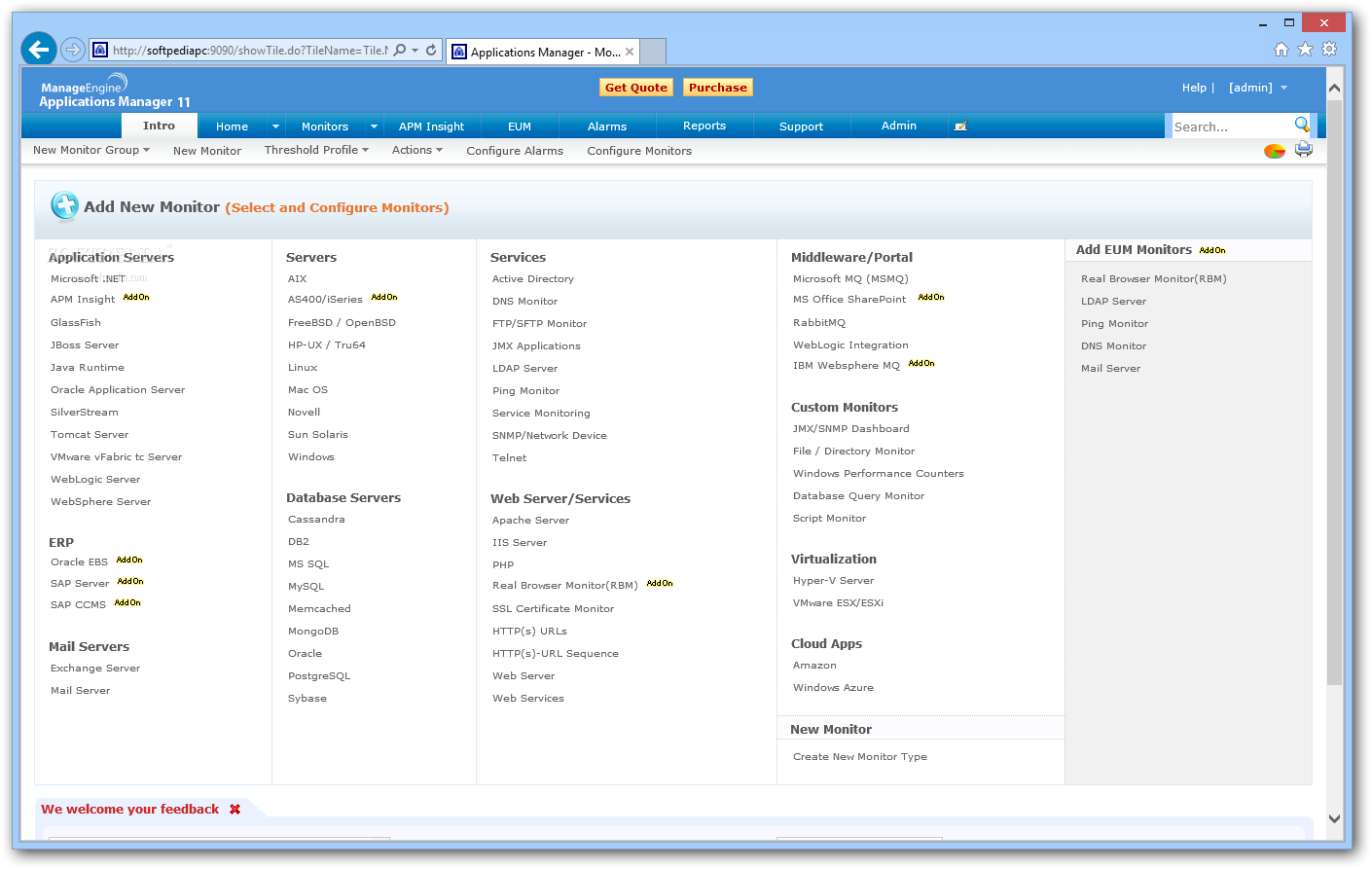Select the VMware ESX/ESXi monitor
The height and width of the screenshot is (869, 1372).
point(838,603)
